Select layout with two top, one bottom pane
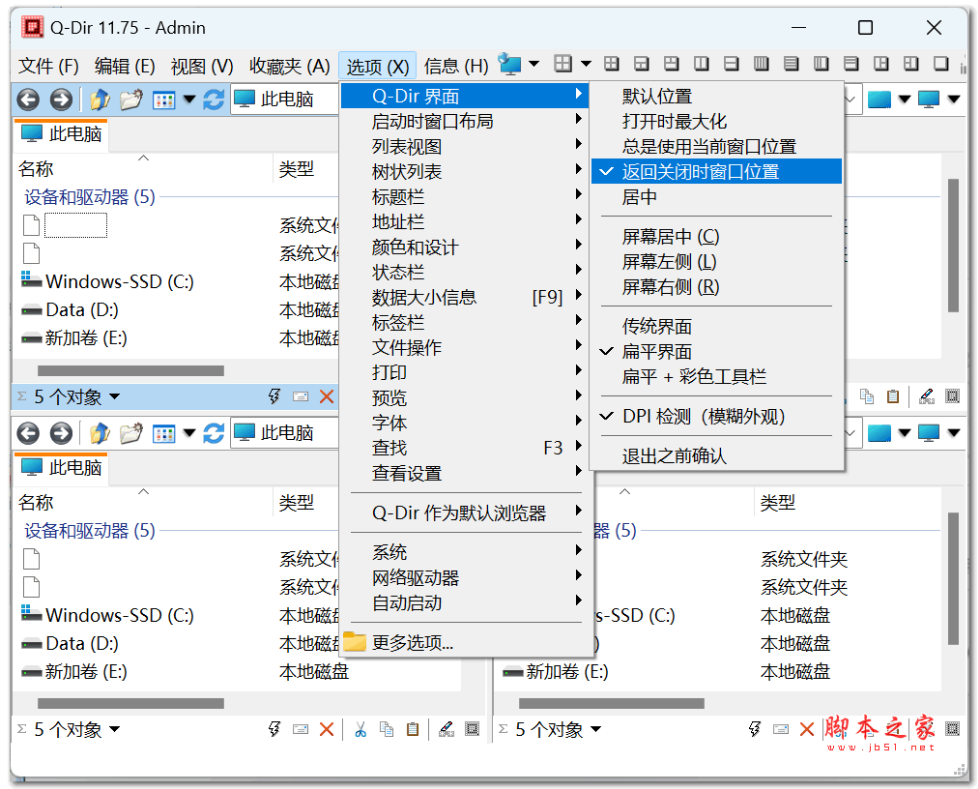Screen dimensions: 978x789 point(672,64)
